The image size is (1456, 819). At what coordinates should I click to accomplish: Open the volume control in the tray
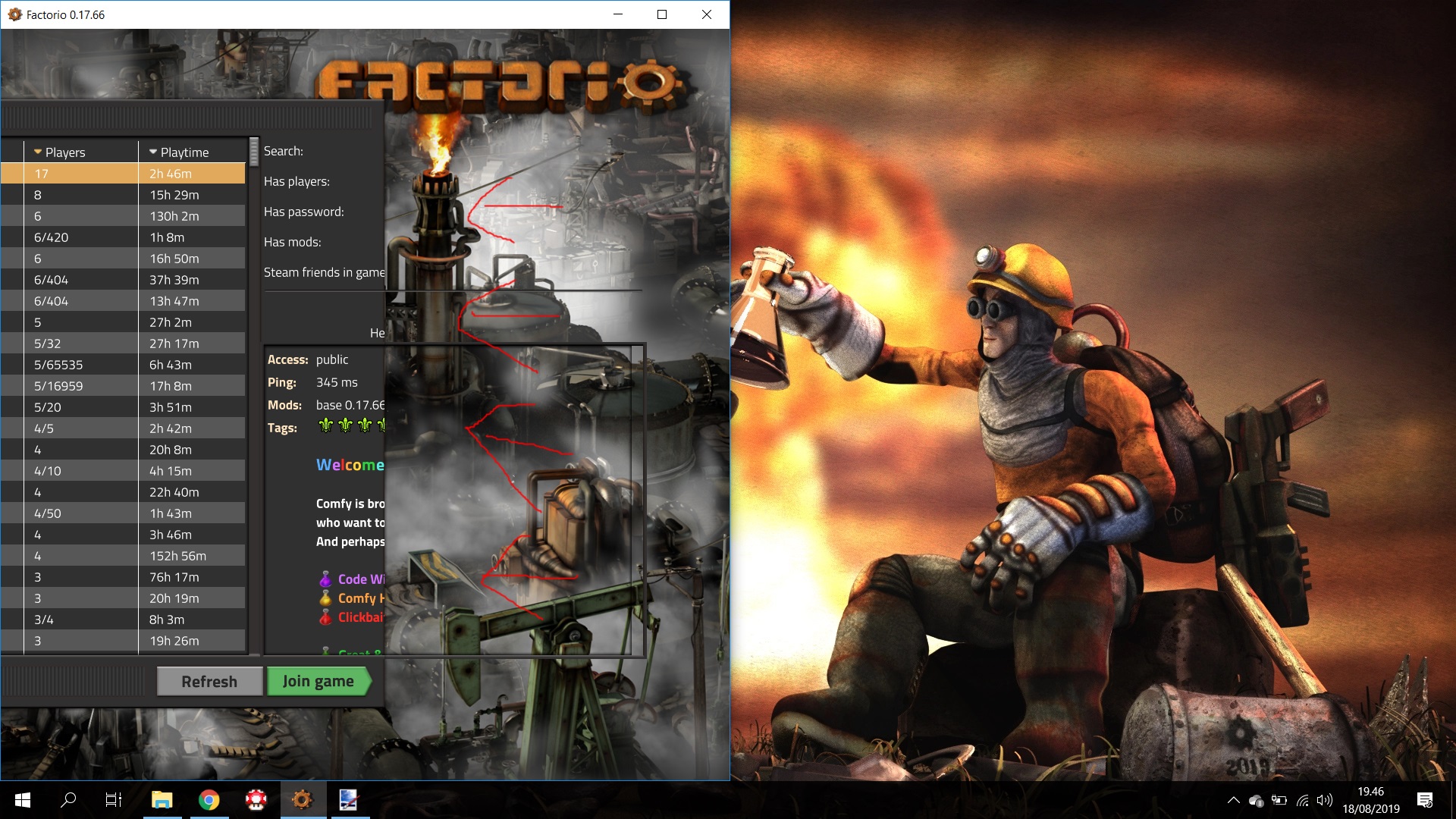[x=1325, y=800]
